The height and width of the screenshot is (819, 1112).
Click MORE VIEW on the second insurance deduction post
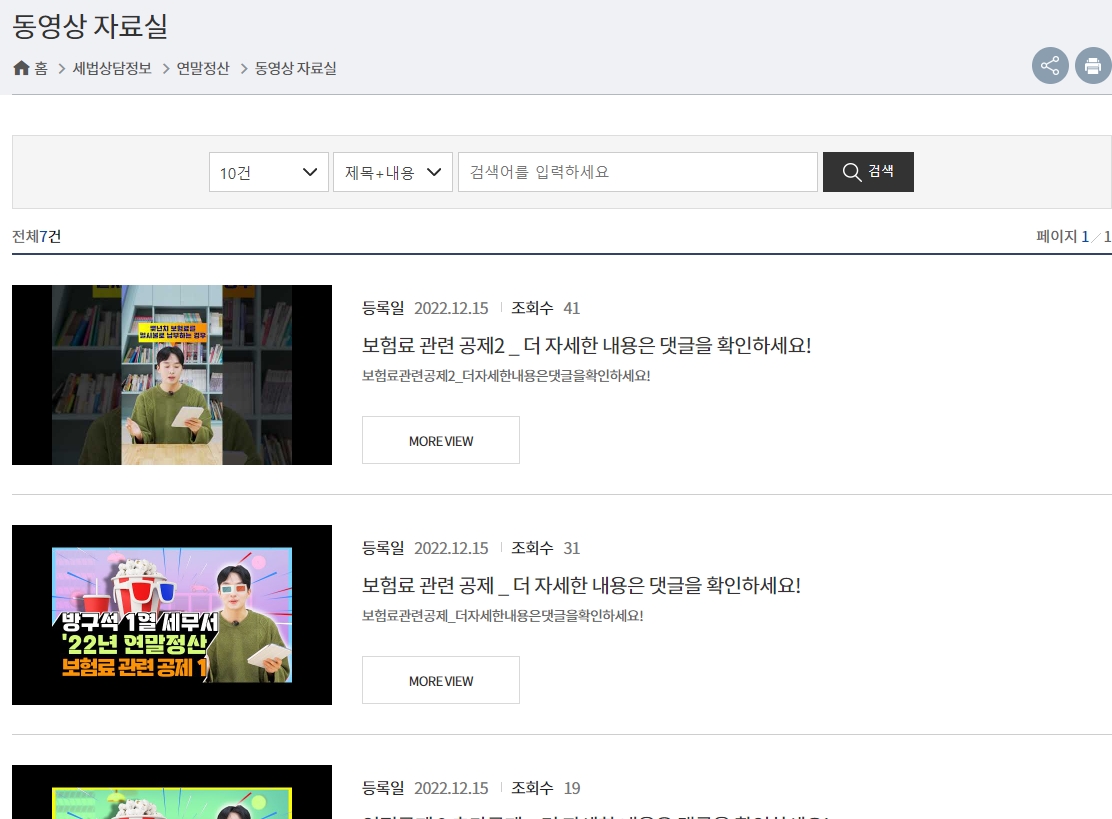pyautogui.click(x=440, y=680)
